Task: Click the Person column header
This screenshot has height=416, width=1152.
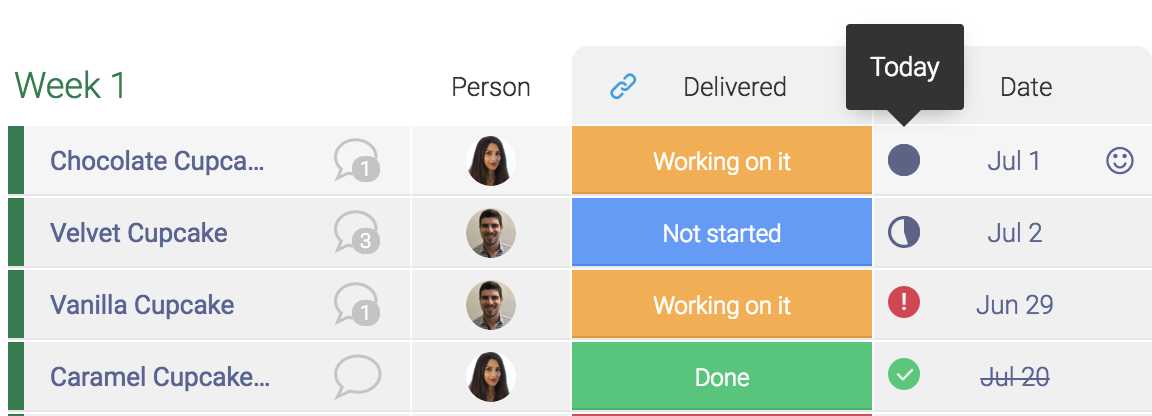Action: [x=491, y=87]
